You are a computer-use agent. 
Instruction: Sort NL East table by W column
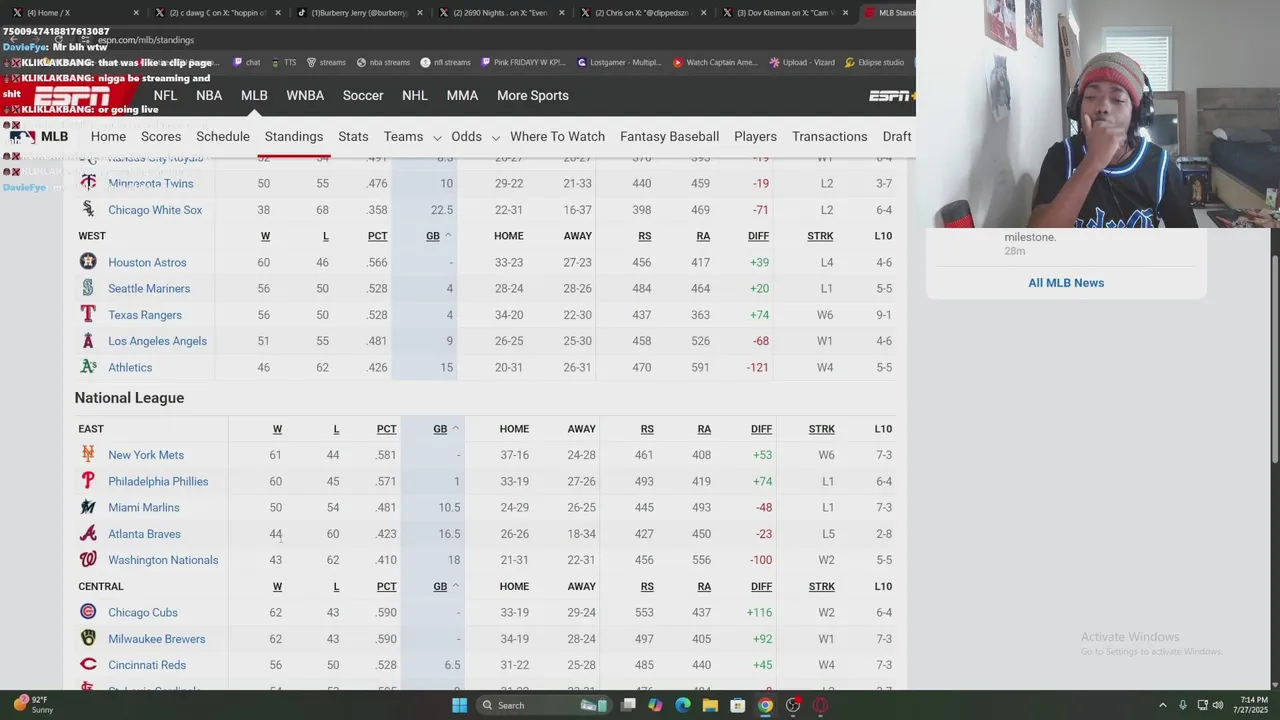[x=277, y=429]
